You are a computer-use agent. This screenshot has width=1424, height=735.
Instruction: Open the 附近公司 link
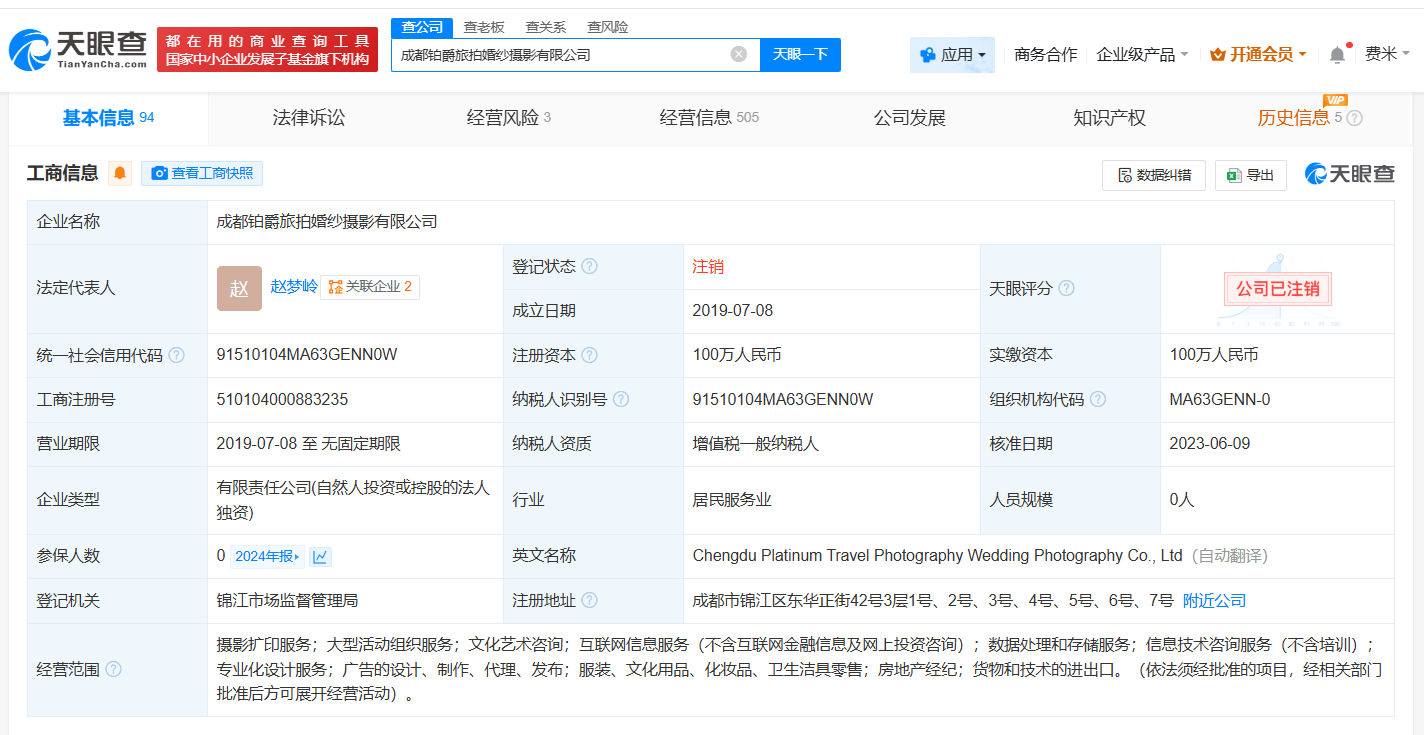tap(1214, 601)
